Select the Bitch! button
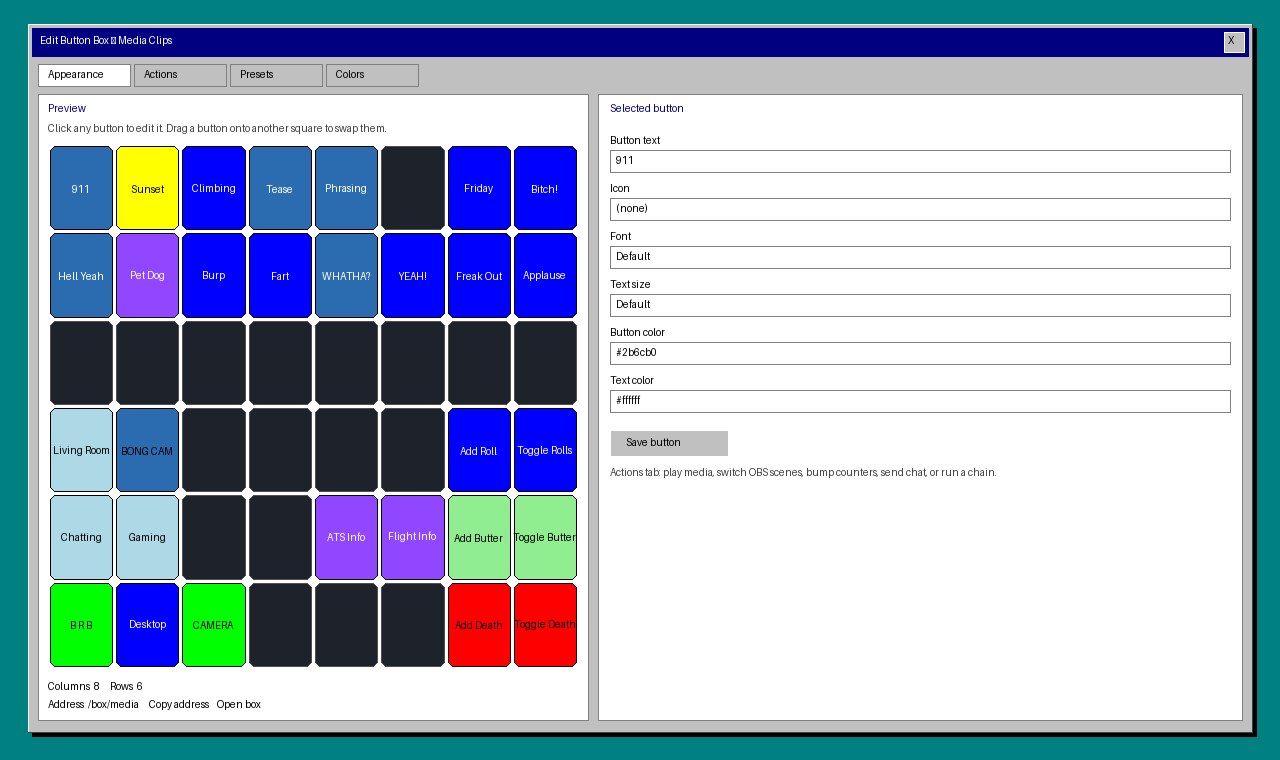This screenshot has width=1280, height=760. coord(545,188)
